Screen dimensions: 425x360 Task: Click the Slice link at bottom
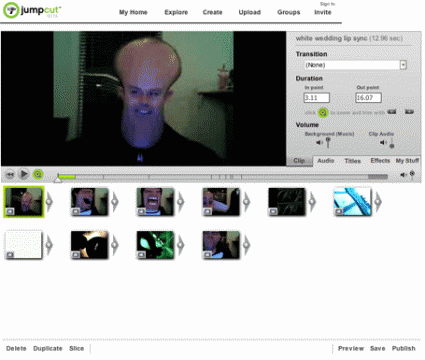pyautogui.click(x=76, y=348)
